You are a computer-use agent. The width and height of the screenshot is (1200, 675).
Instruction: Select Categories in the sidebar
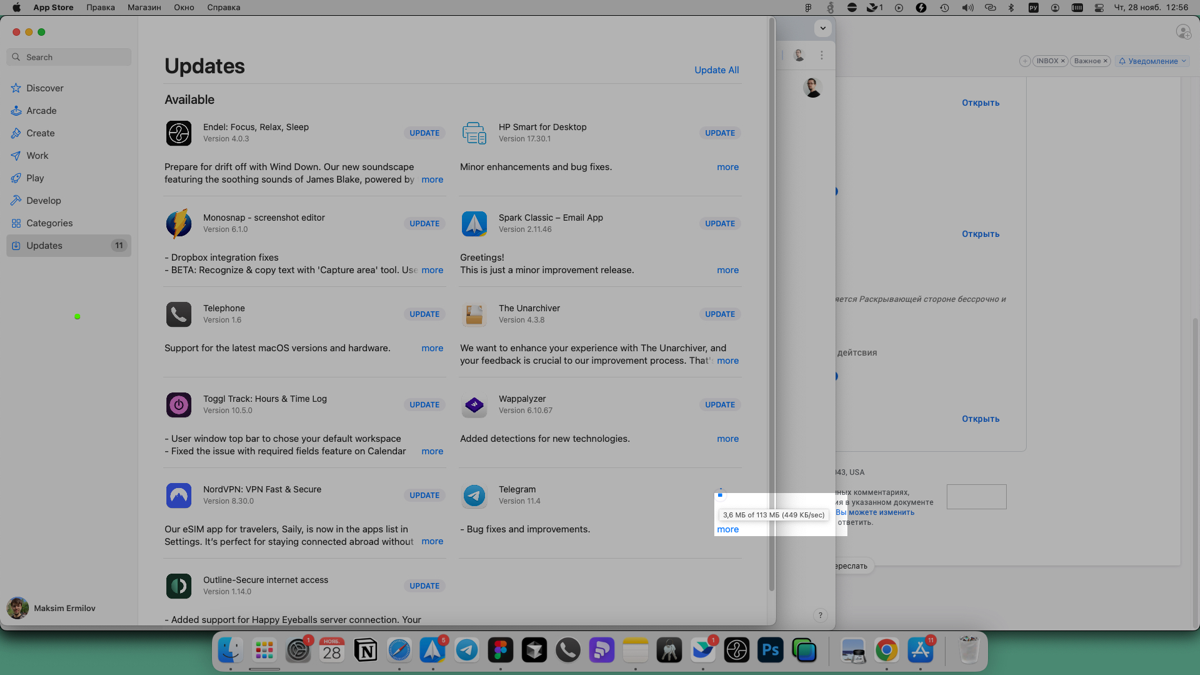click(69, 223)
